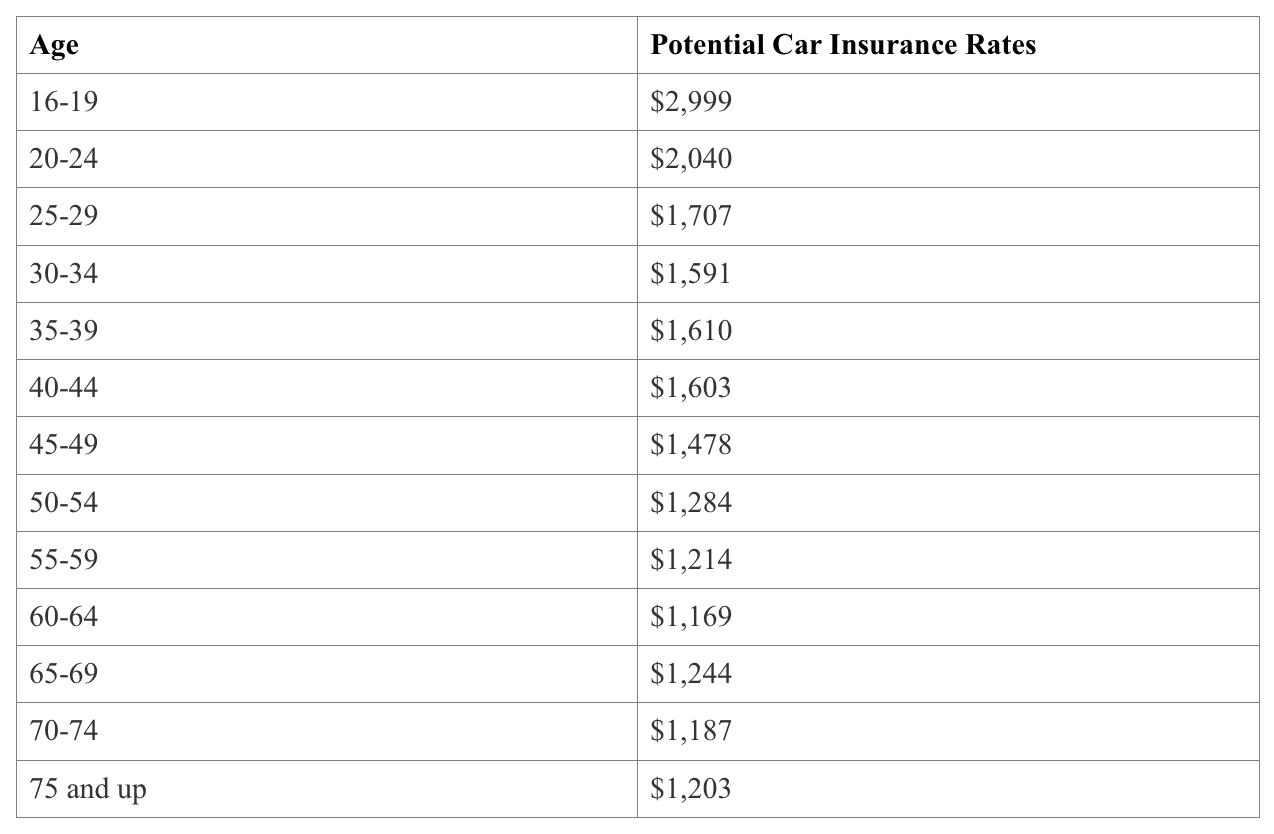This screenshot has height=834, width=1274.
Task: Click the $1,610 rate cell
Action: tap(690, 330)
